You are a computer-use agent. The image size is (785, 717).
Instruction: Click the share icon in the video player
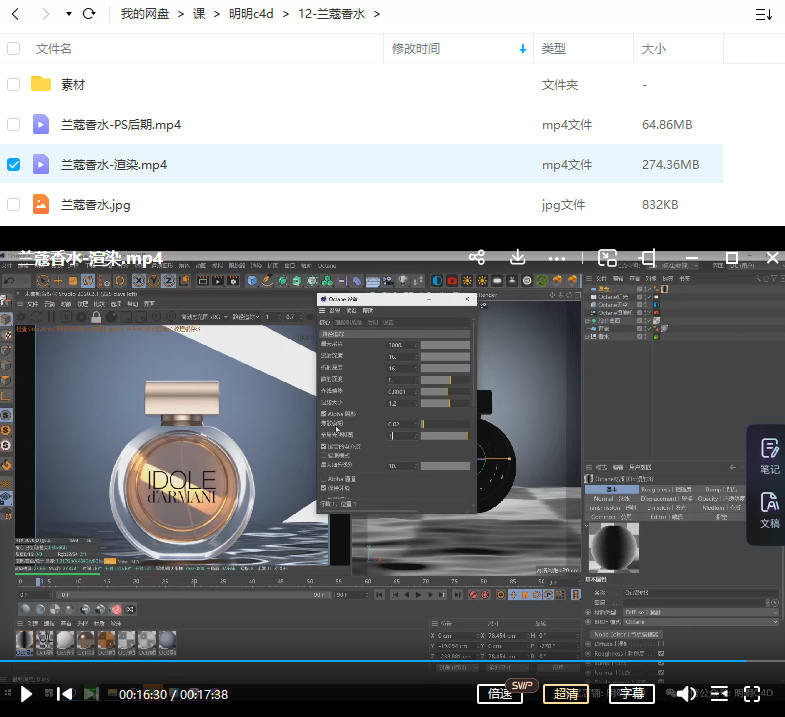(477, 258)
